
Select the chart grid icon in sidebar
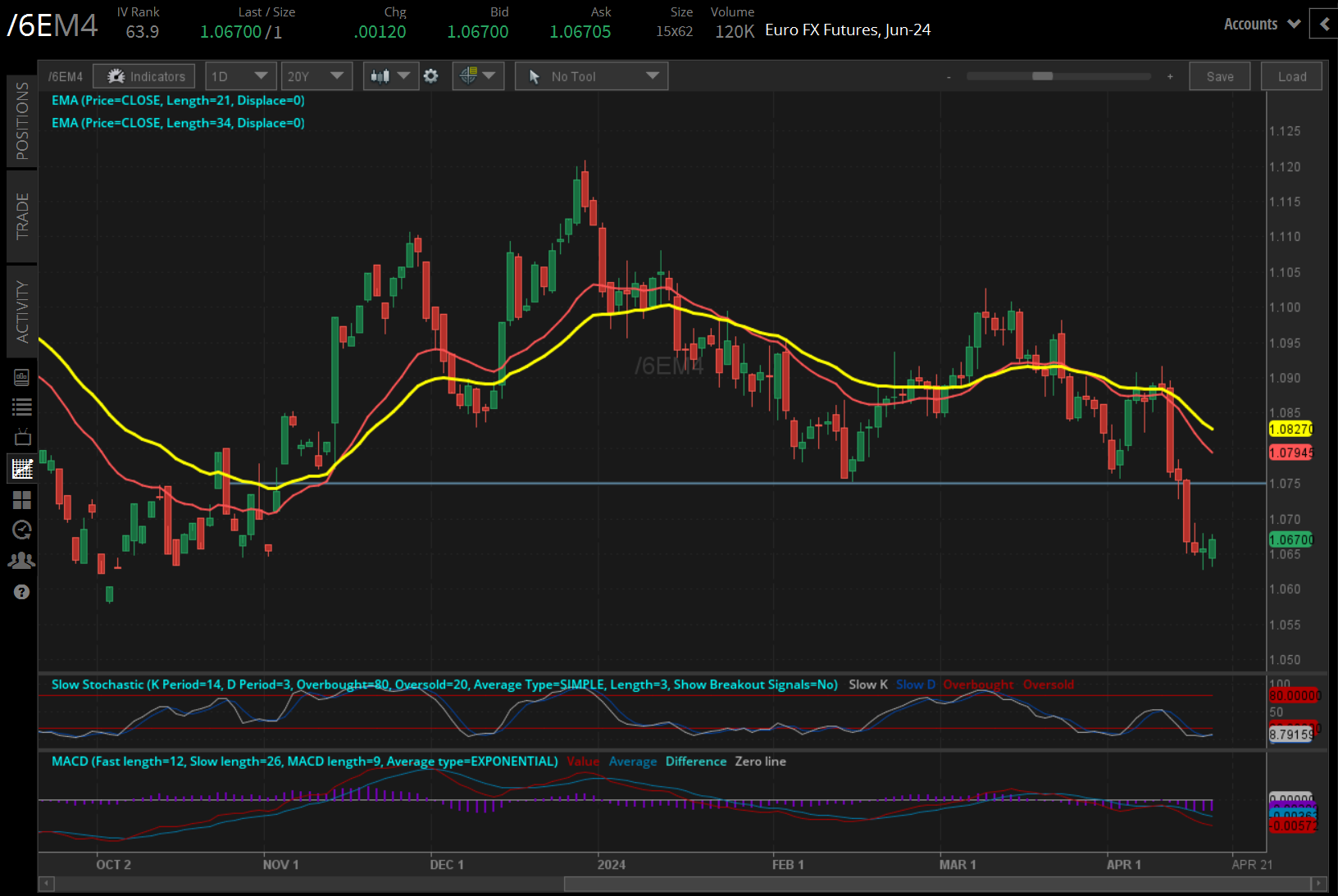(x=22, y=469)
